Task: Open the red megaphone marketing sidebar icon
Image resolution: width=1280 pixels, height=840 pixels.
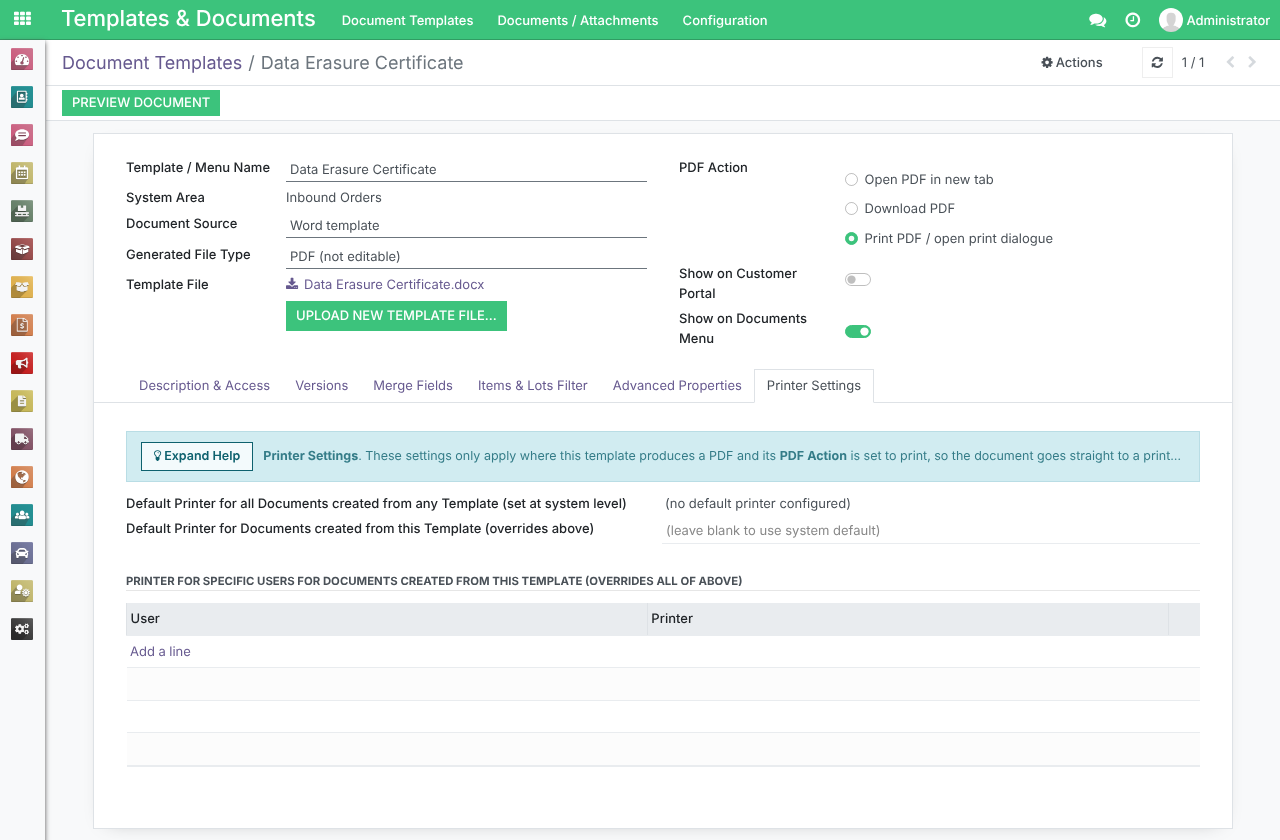Action: click(22, 363)
